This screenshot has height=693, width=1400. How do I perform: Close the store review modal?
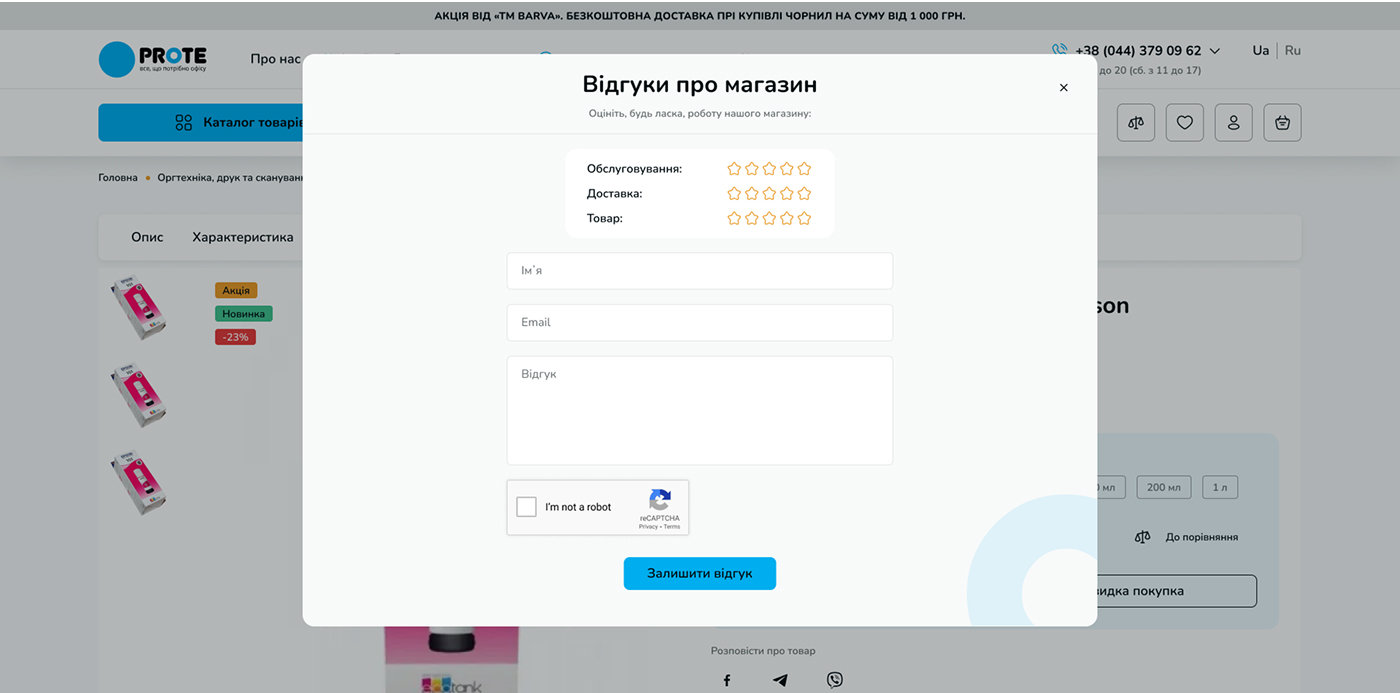coord(1063,88)
